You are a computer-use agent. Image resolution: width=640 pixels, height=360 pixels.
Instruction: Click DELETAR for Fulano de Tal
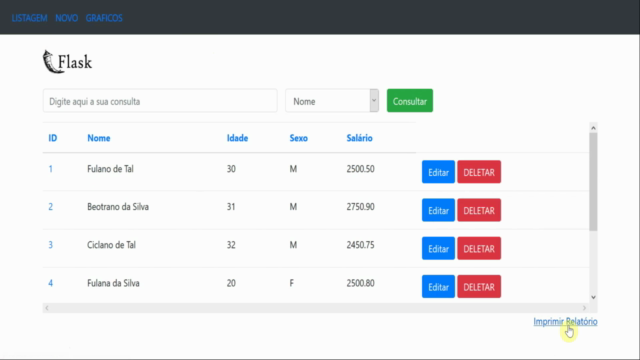tap(479, 172)
